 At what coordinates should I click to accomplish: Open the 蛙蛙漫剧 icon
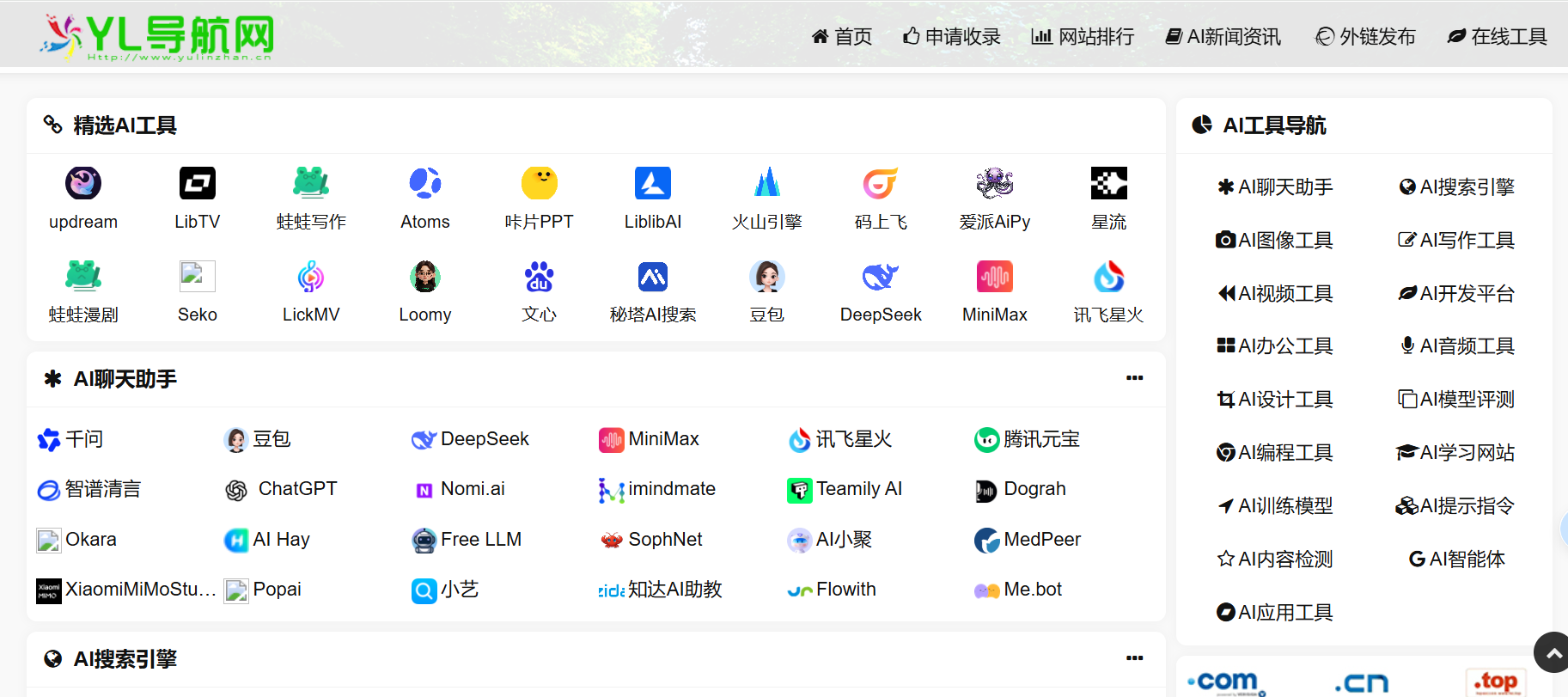[83, 277]
